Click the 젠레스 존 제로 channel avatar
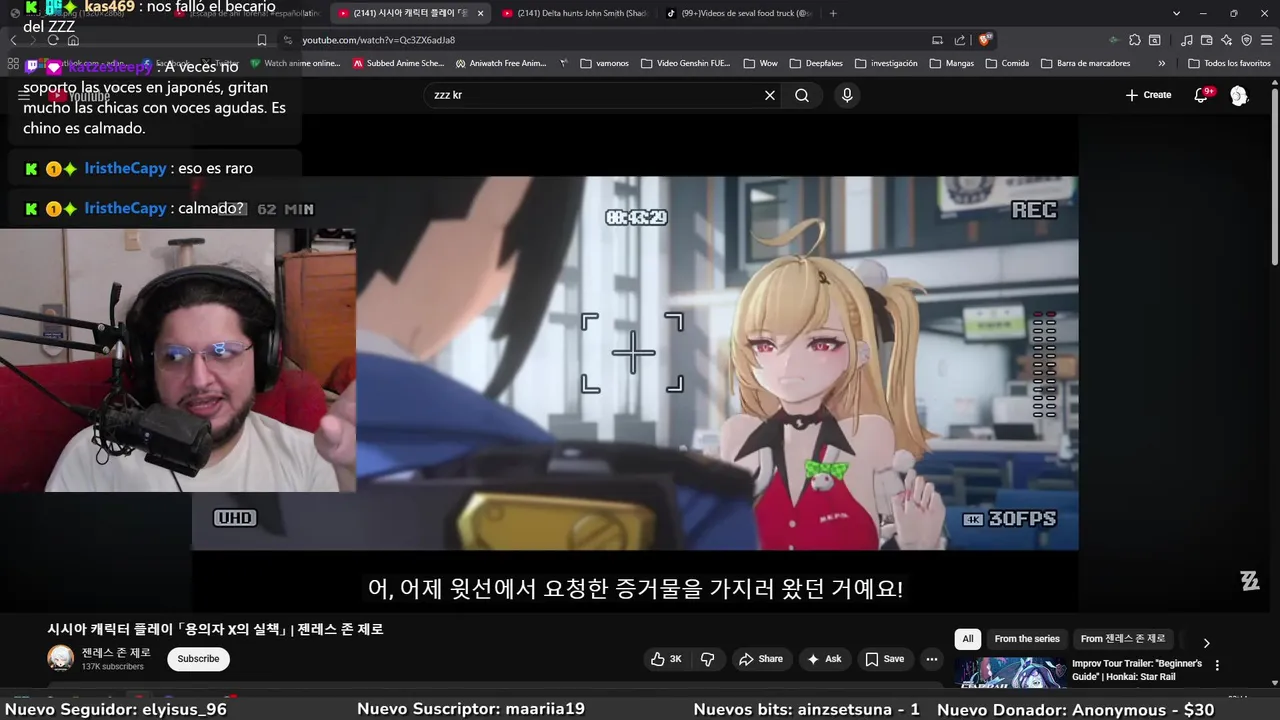1280x720 pixels. [x=61, y=658]
